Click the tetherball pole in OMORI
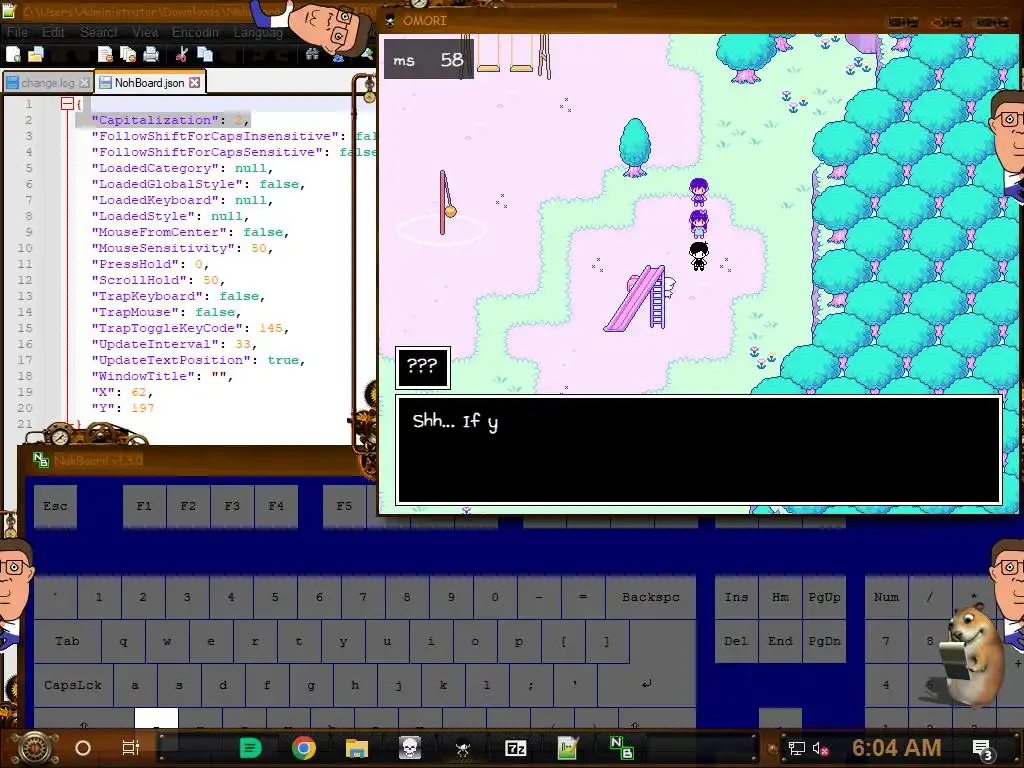This screenshot has height=768, width=1024. click(x=445, y=202)
